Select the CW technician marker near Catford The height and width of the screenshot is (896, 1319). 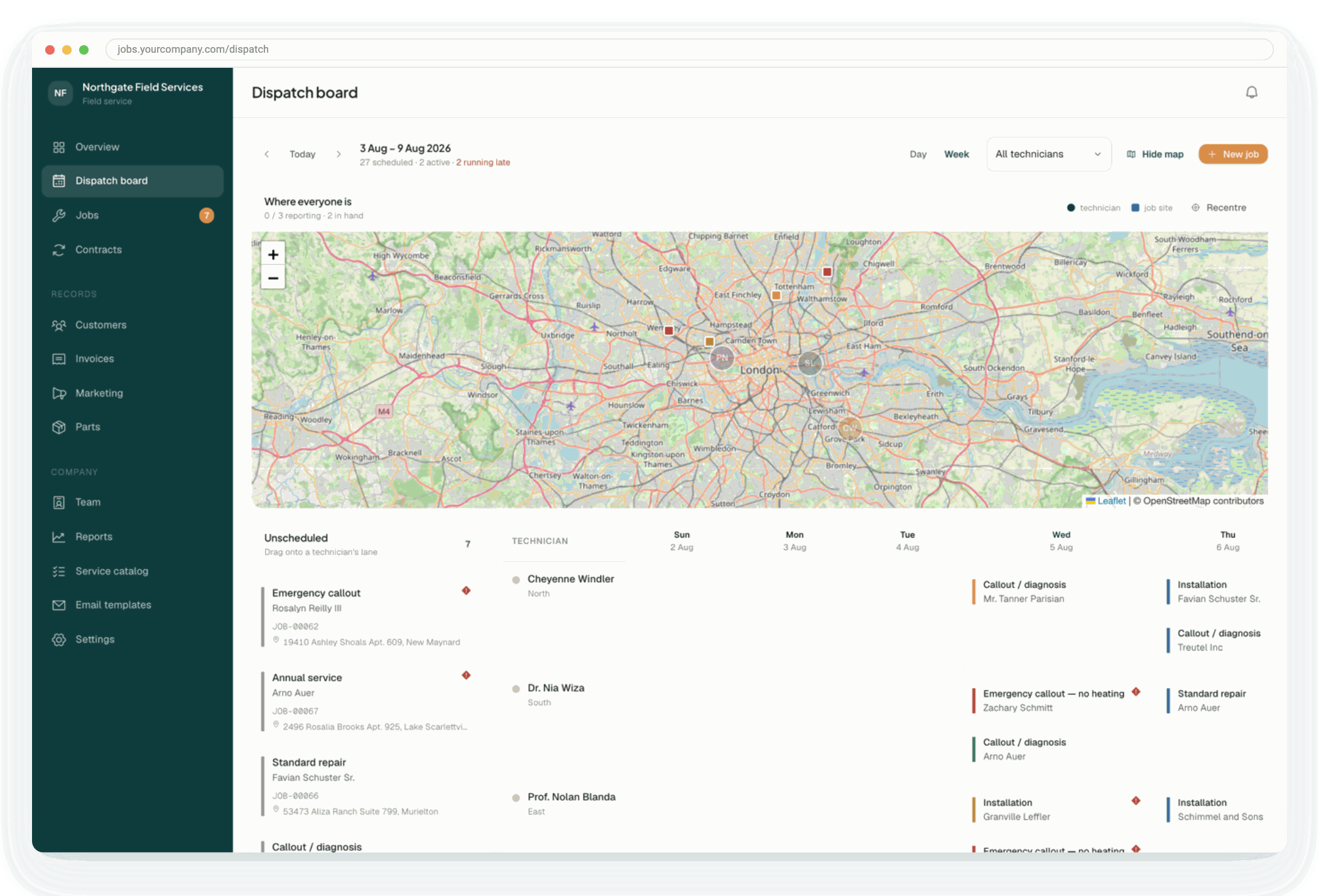point(850,428)
